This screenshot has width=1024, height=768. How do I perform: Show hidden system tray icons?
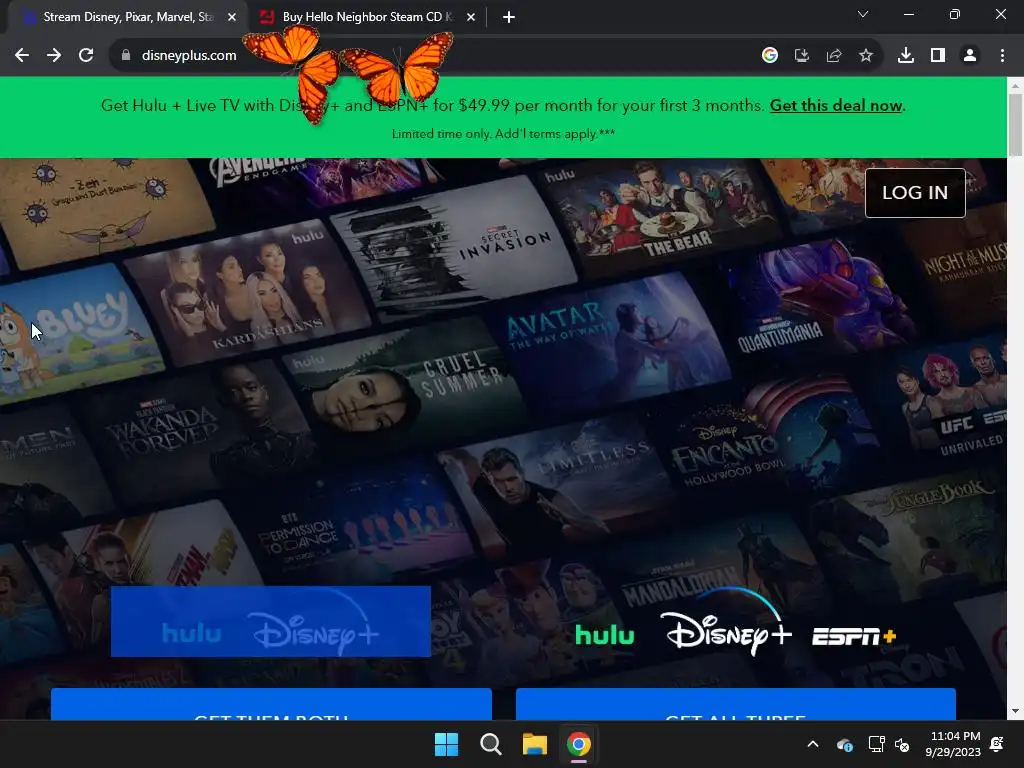813,744
